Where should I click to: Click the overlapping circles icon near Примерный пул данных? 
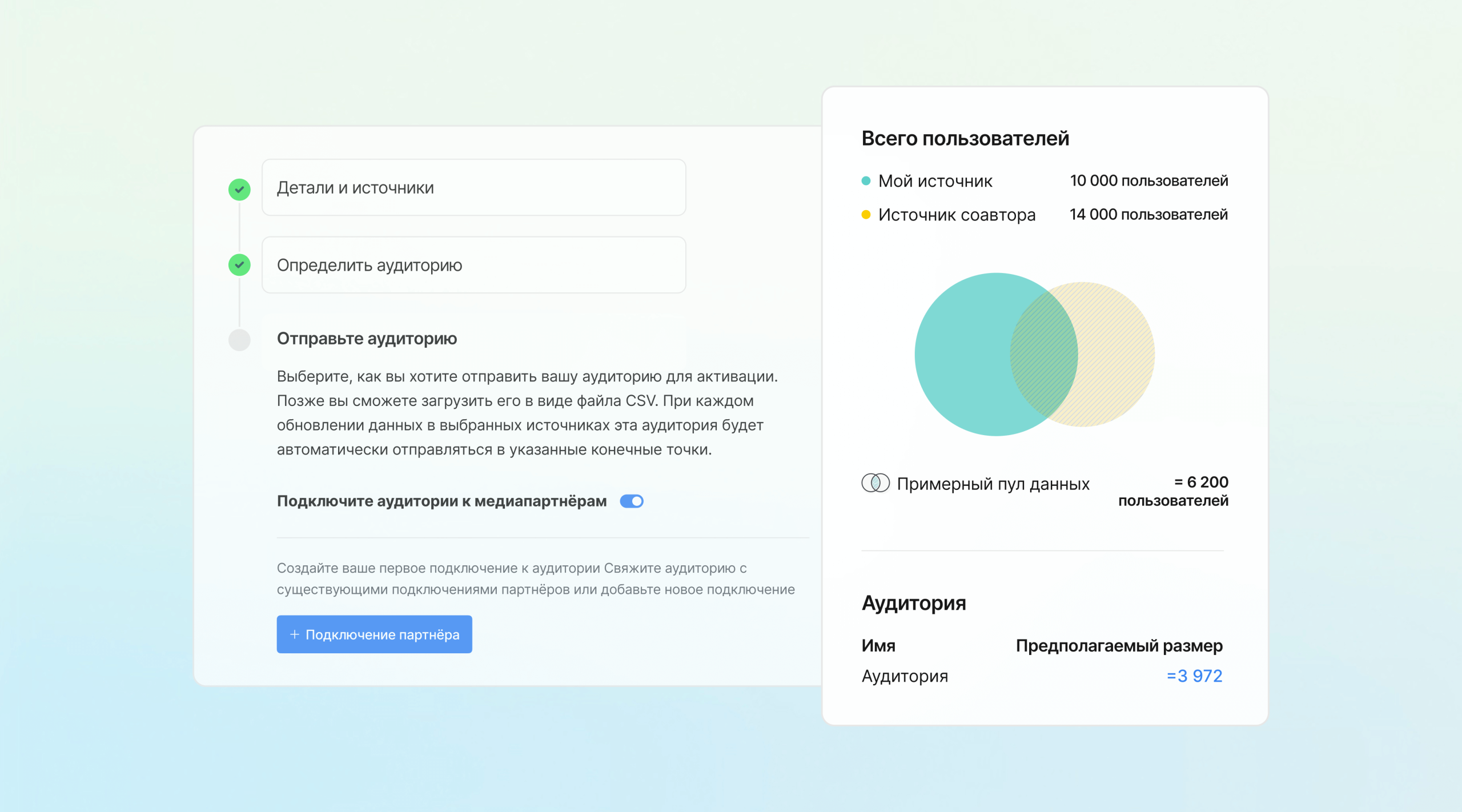pos(875,483)
